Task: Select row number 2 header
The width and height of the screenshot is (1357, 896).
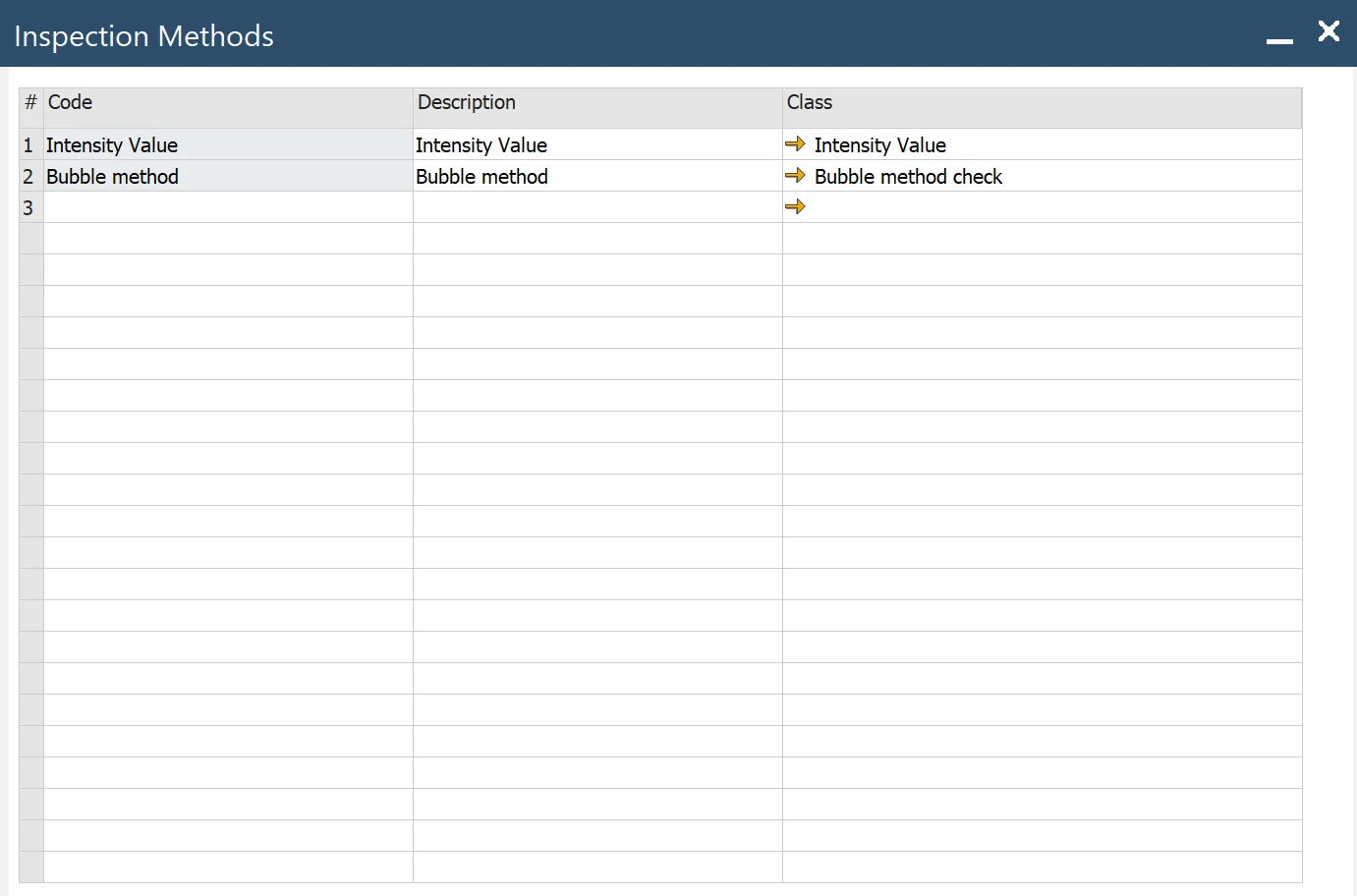Action: pyautogui.click(x=29, y=177)
